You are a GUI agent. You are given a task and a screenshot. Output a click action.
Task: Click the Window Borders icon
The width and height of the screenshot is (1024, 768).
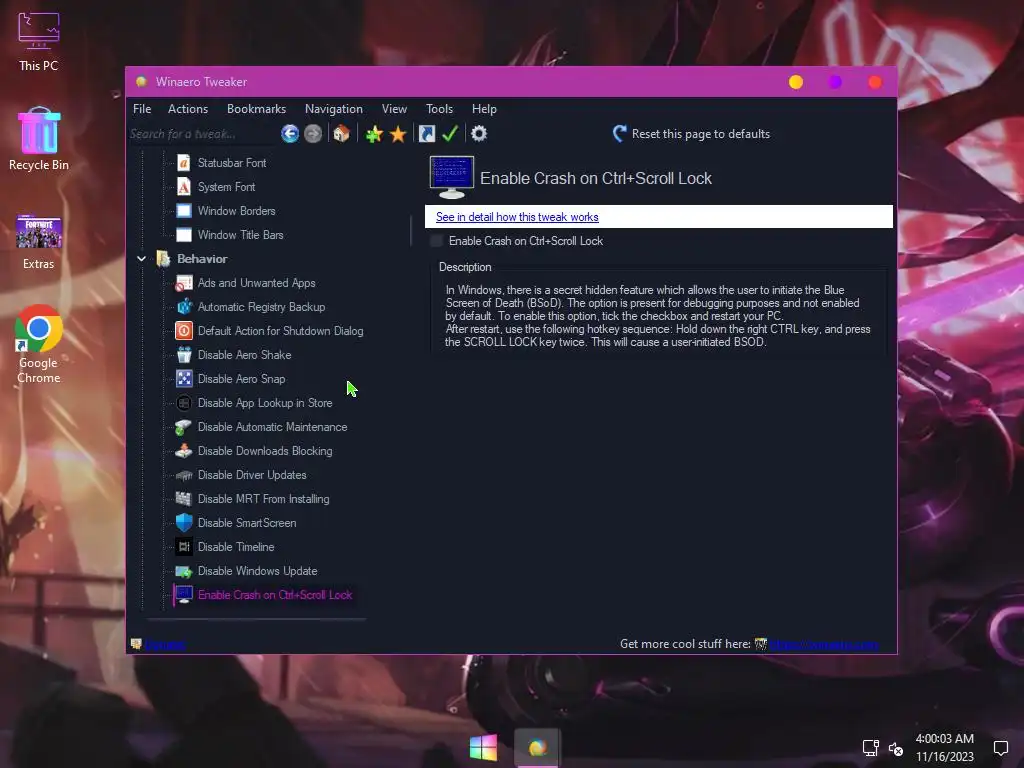point(184,211)
